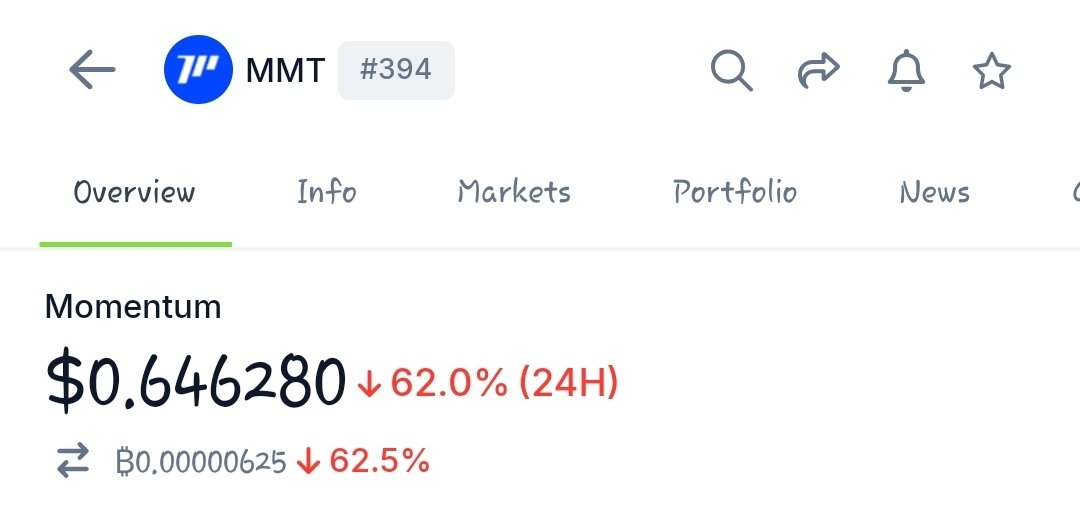Open the partially visible tab after News
Image resolution: width=1080 pixels, height=514 pixels.
pos(1074,192)
